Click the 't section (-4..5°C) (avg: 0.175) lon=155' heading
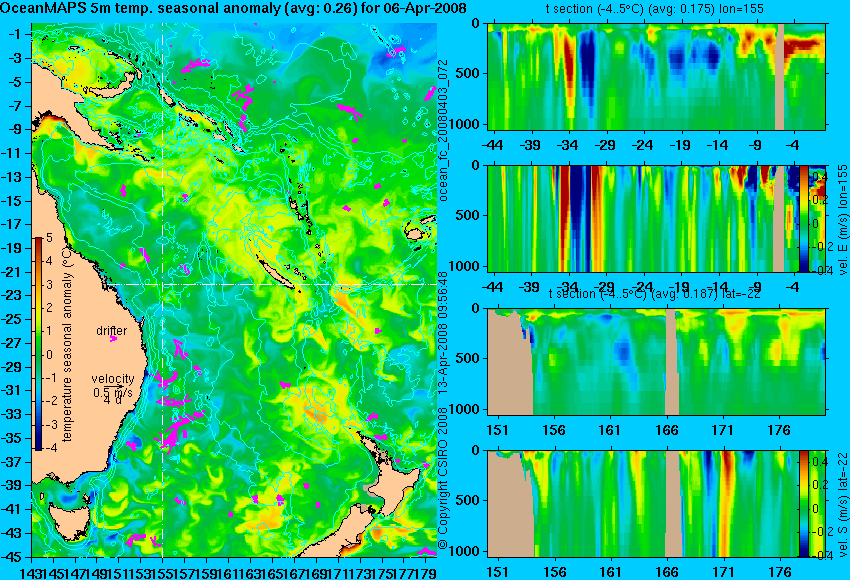 655,9
